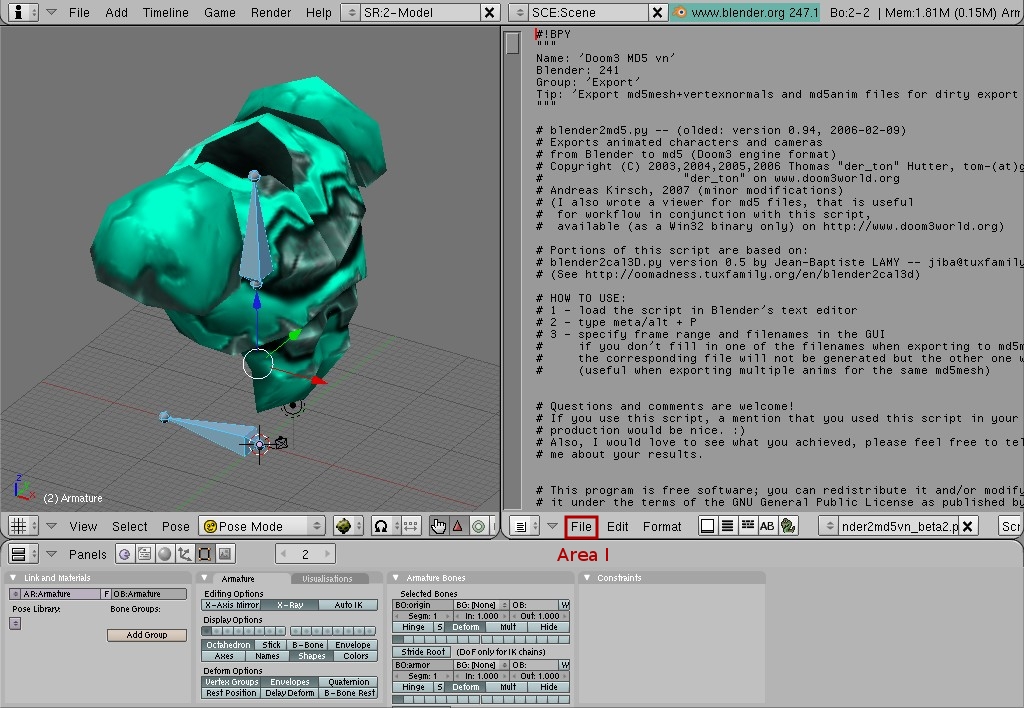
Task: Open the Scene context picture icon
Action: click(x=225, y=554)
